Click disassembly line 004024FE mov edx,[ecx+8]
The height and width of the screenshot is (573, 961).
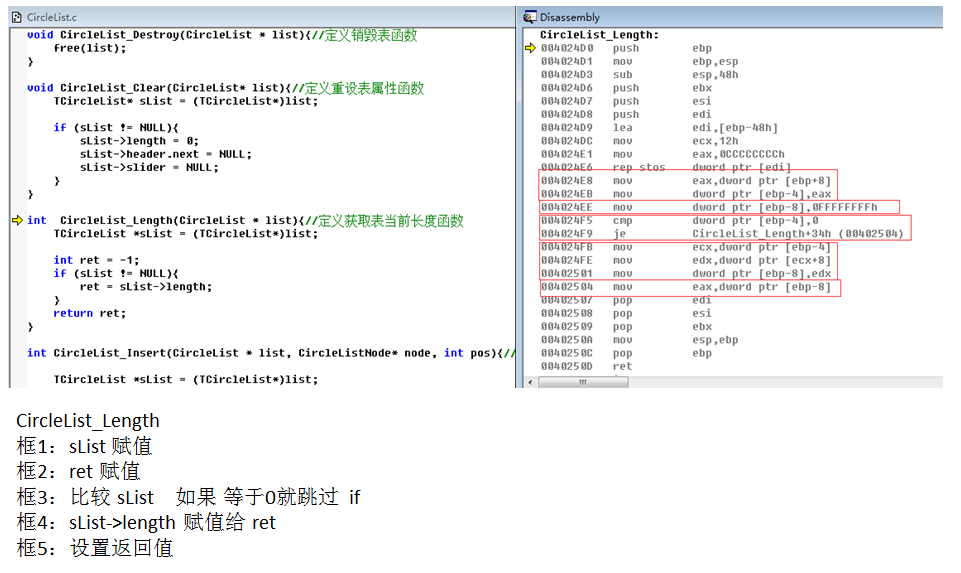coord(686,260)
